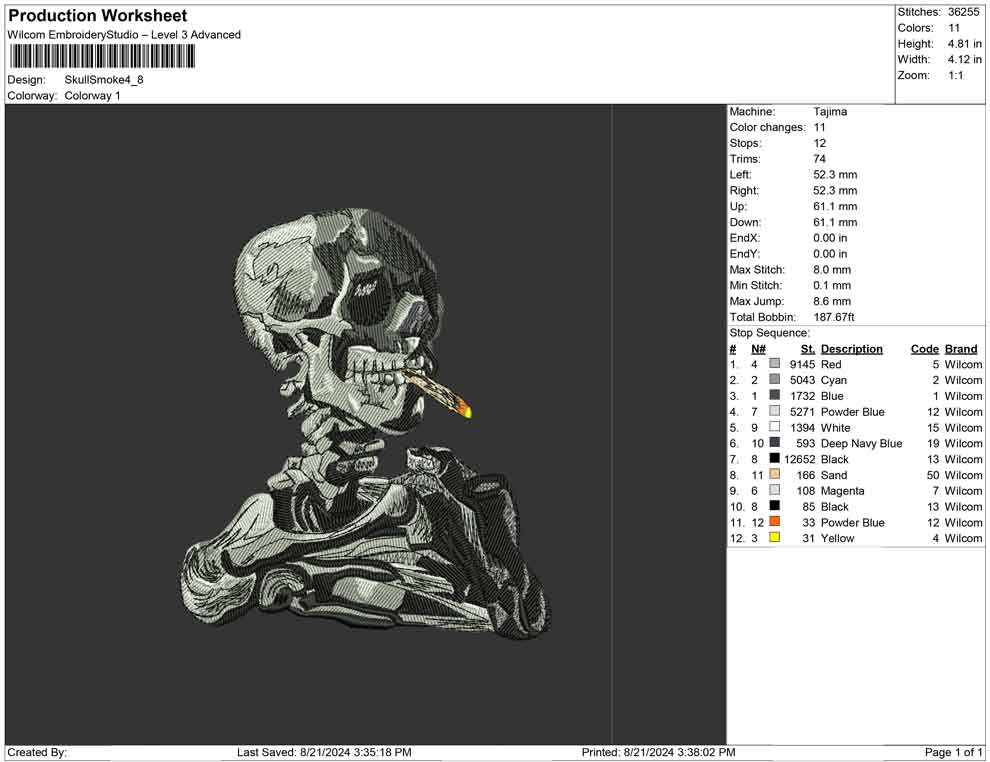Click the Total Bobbin value 187.67ft
The width and height of the screenshot is (990, 762).
point(833,316)
